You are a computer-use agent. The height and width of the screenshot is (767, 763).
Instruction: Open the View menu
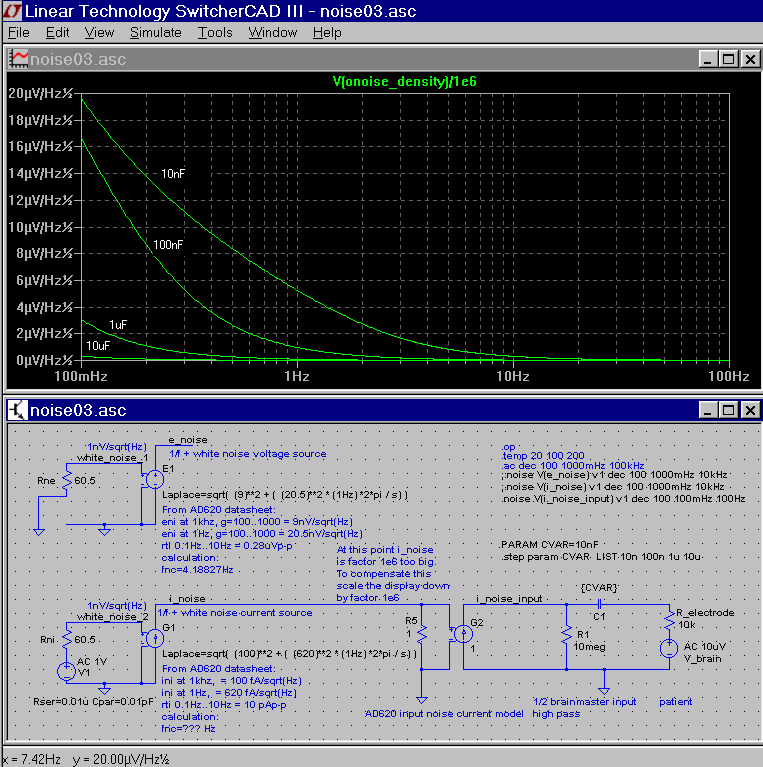click(99, 32)
